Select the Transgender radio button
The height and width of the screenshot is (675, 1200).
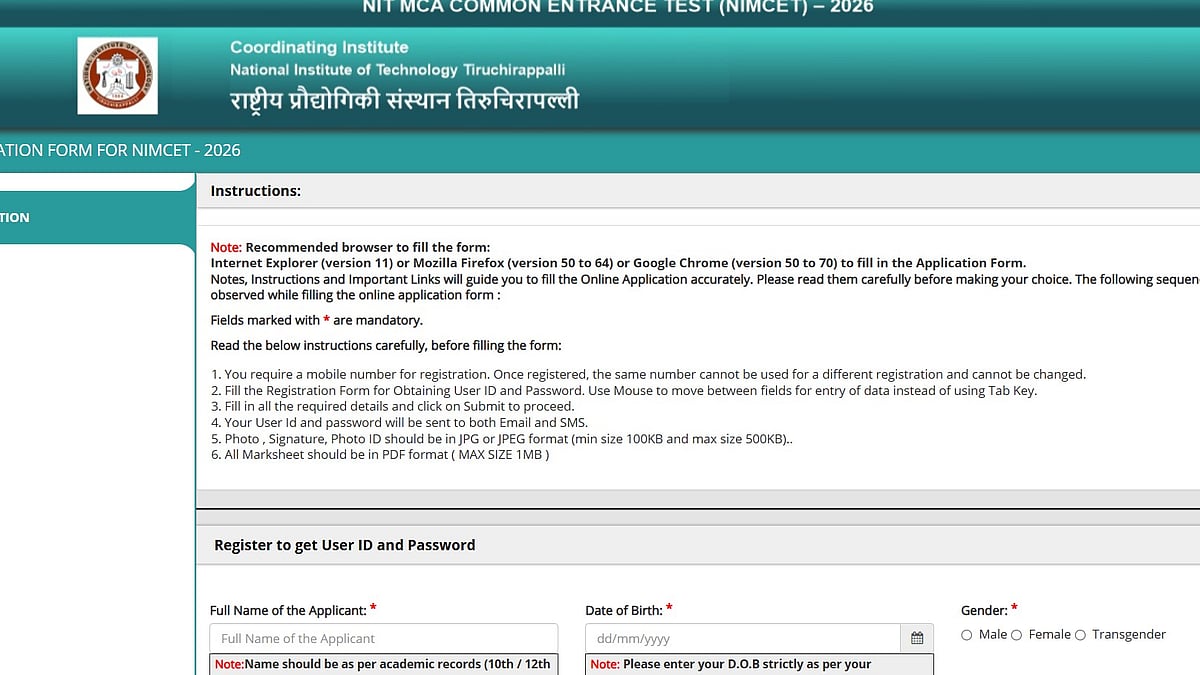tap(1080, 634)
